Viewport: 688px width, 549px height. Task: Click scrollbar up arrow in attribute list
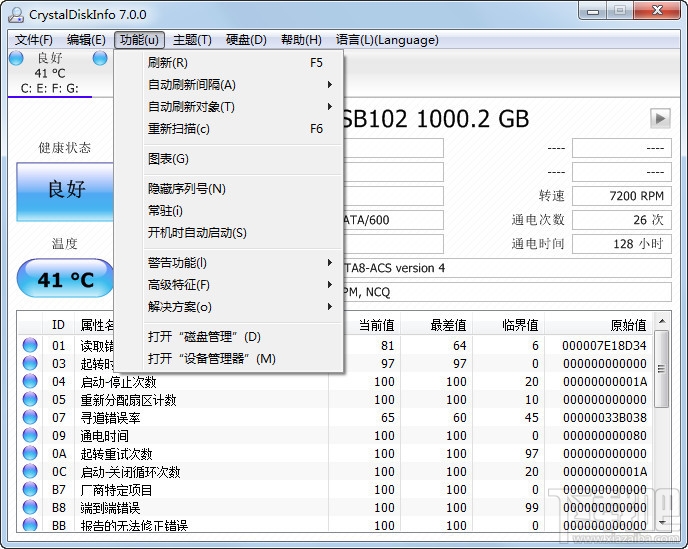point(662,321)
